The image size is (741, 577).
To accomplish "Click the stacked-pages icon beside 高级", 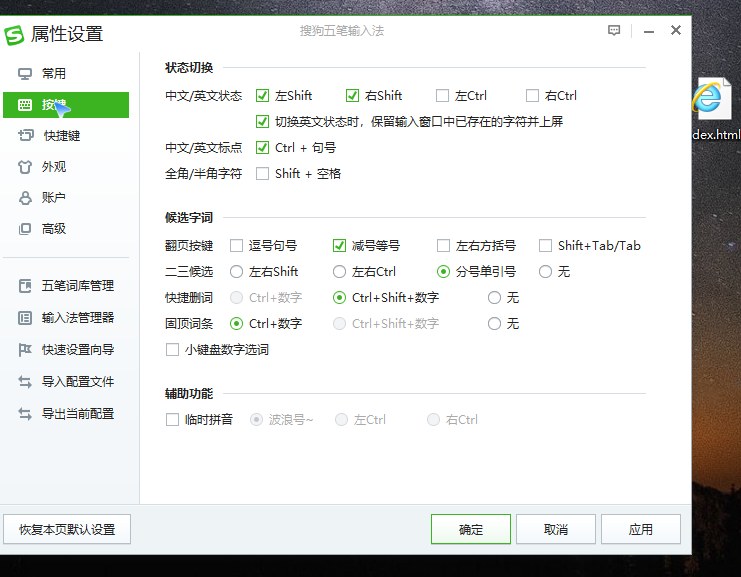I will coord(25,229).
